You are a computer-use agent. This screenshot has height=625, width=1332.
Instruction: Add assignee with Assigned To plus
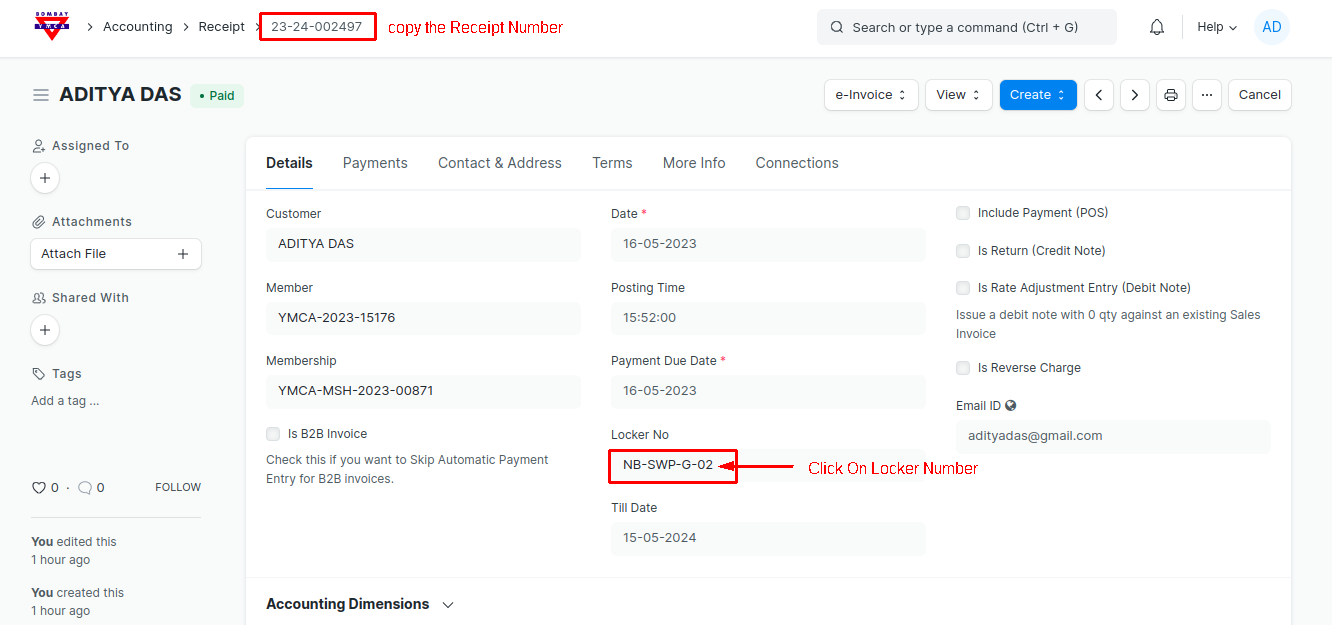point(45,178)
